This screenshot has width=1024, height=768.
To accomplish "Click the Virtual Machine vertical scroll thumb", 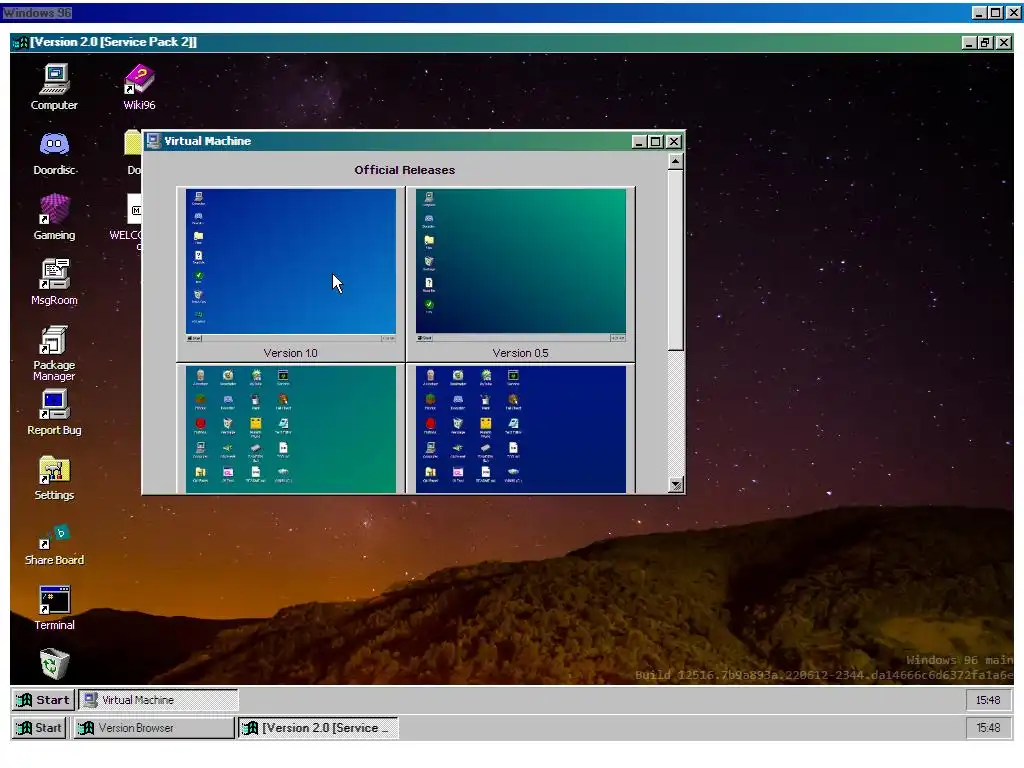I will pos(676,260).
